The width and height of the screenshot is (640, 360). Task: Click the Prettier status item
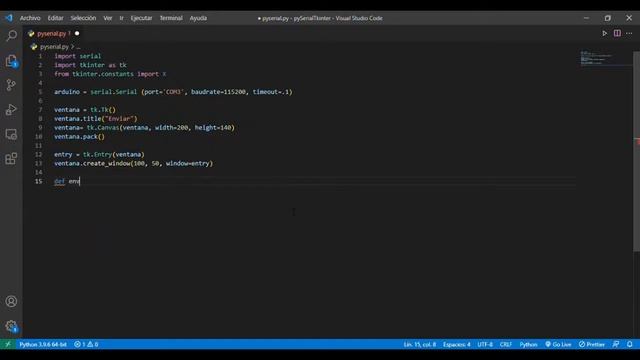click(x=591, y=344)
